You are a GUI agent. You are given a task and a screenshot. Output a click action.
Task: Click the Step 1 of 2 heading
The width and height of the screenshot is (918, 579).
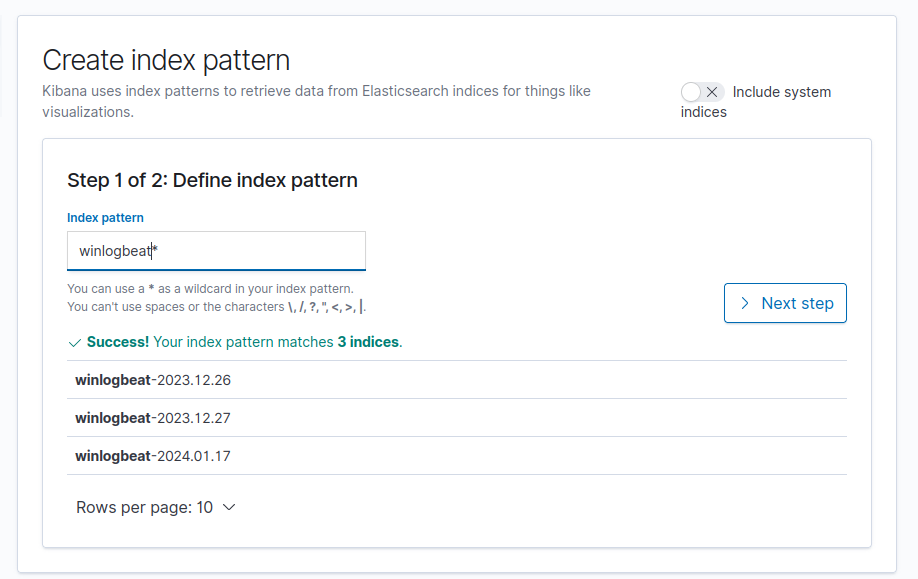point(213,180)
